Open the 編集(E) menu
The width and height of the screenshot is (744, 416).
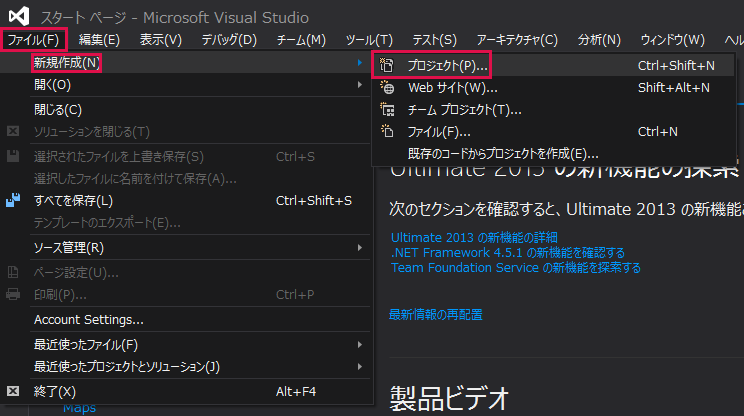pos(99,39)
